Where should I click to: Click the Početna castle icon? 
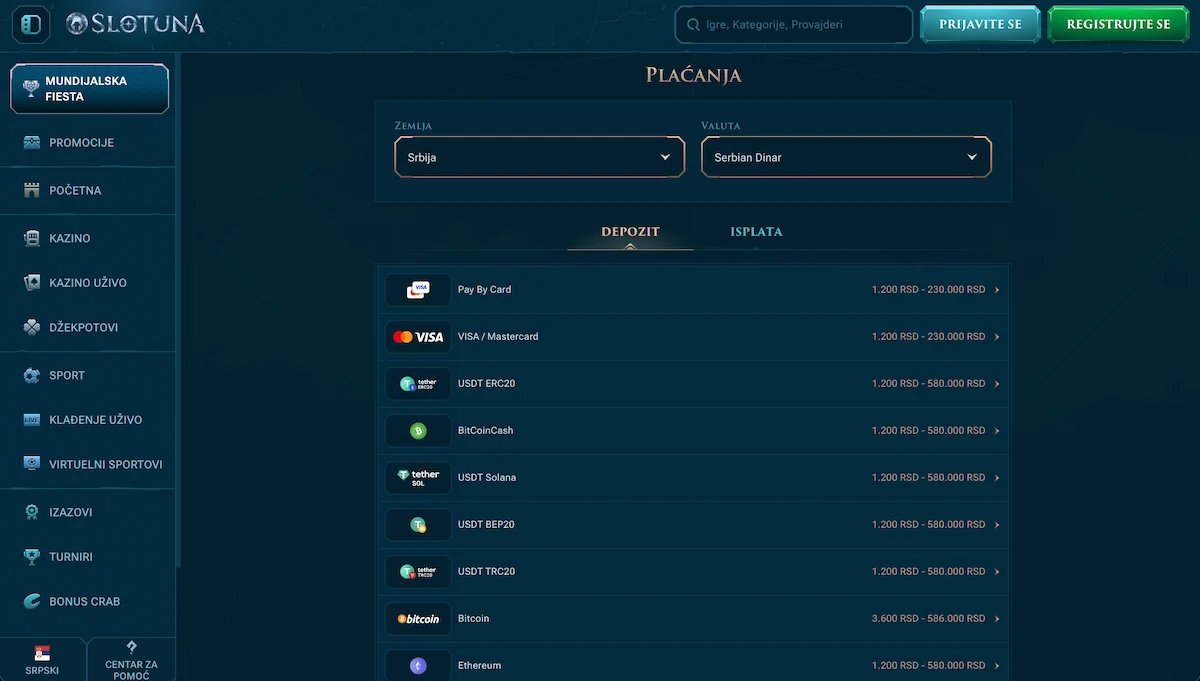tap(31, 190)
